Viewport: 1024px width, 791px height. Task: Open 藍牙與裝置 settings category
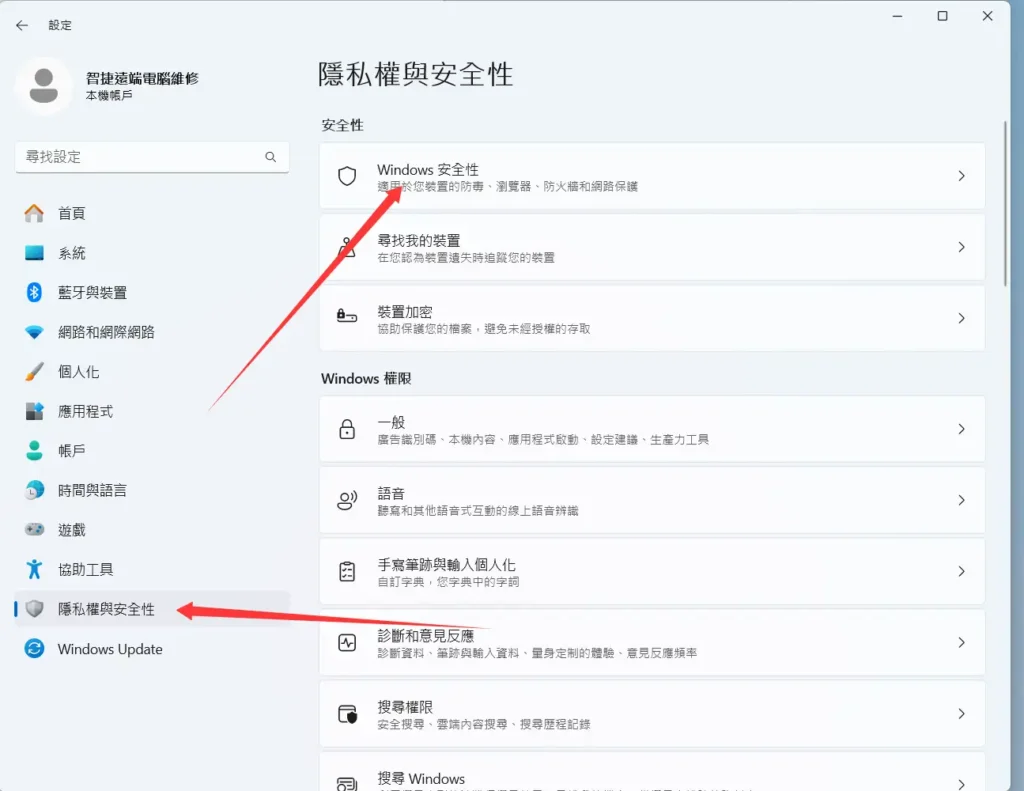tap(152, 292)
